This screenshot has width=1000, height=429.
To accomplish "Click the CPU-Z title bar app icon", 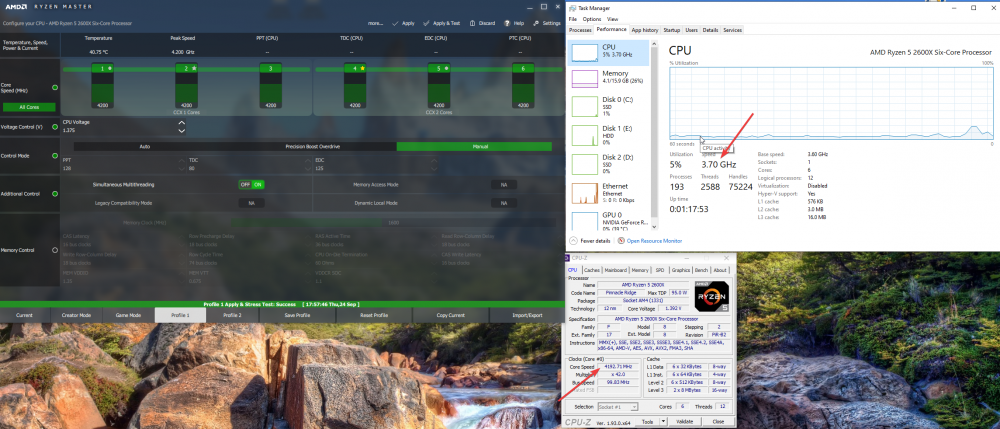I will point(566,258).
